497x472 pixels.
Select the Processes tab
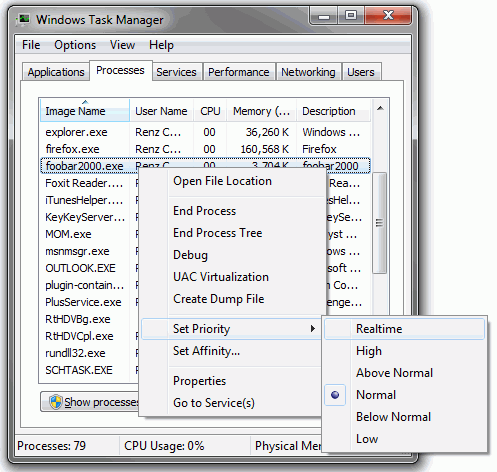pyautogui.click(x=120, y=70)
